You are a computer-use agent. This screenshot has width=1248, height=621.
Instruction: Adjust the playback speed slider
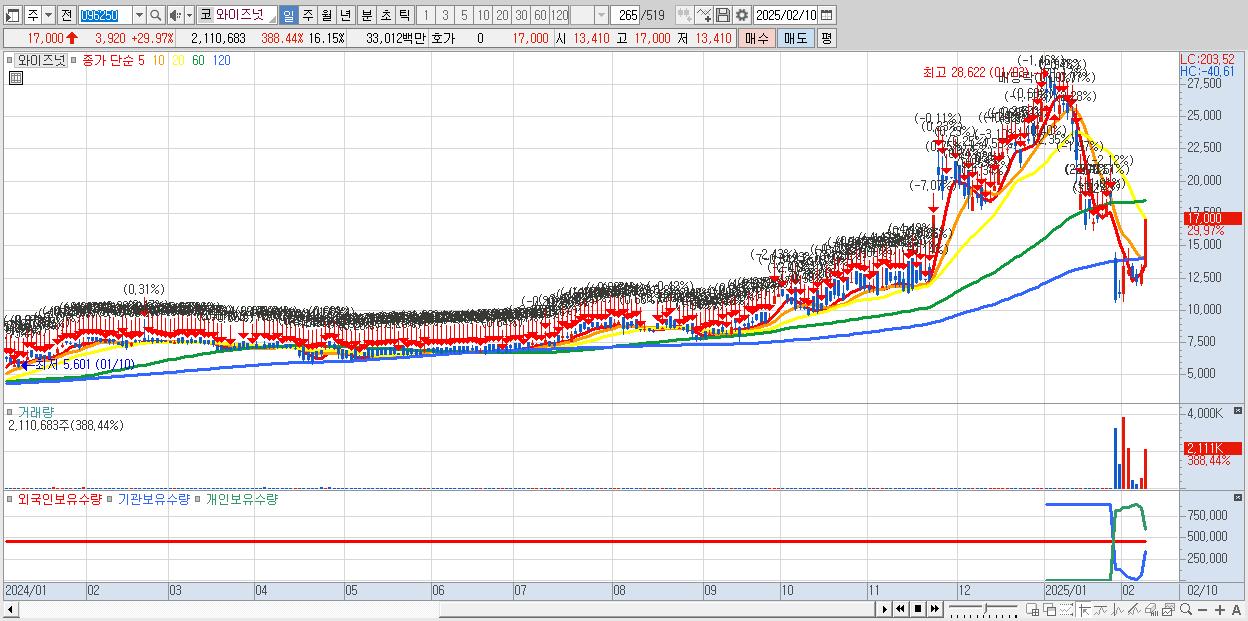(985, 609)
